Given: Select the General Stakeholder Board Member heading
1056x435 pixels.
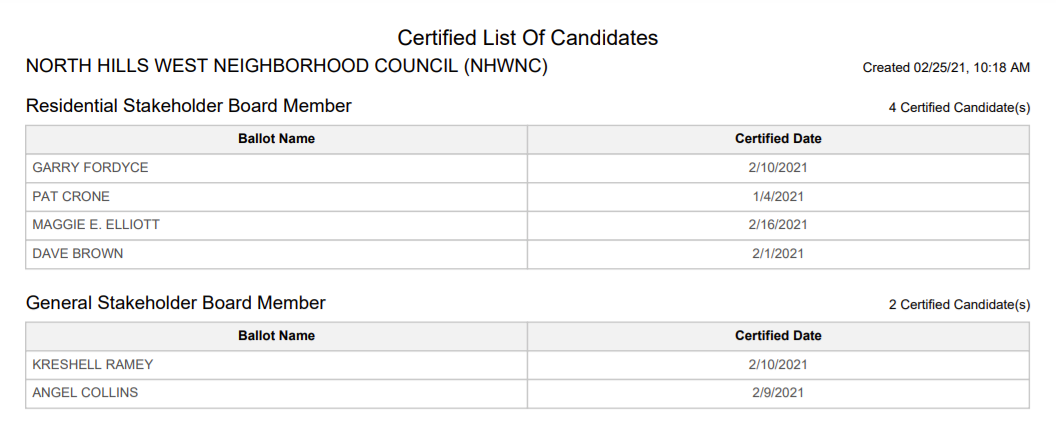Looking at the screenshot, I should tap(176, 303).
